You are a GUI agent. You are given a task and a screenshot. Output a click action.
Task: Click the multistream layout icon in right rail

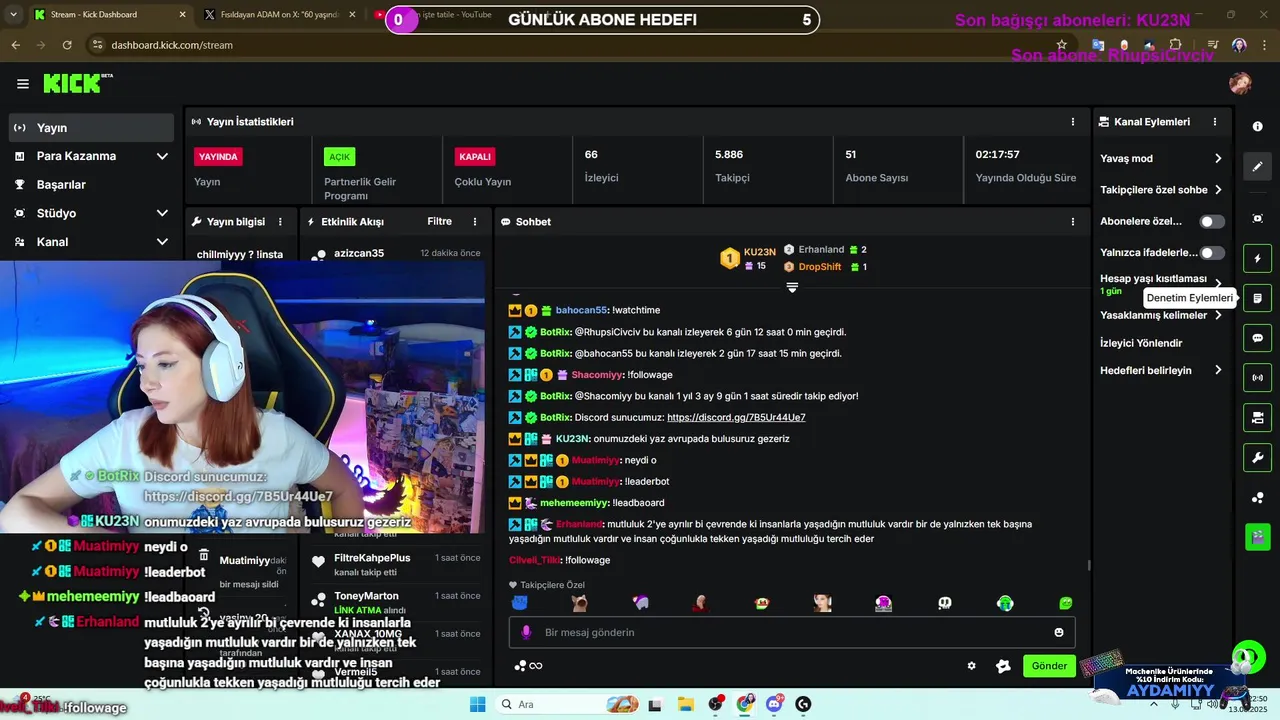(1257, 417)
